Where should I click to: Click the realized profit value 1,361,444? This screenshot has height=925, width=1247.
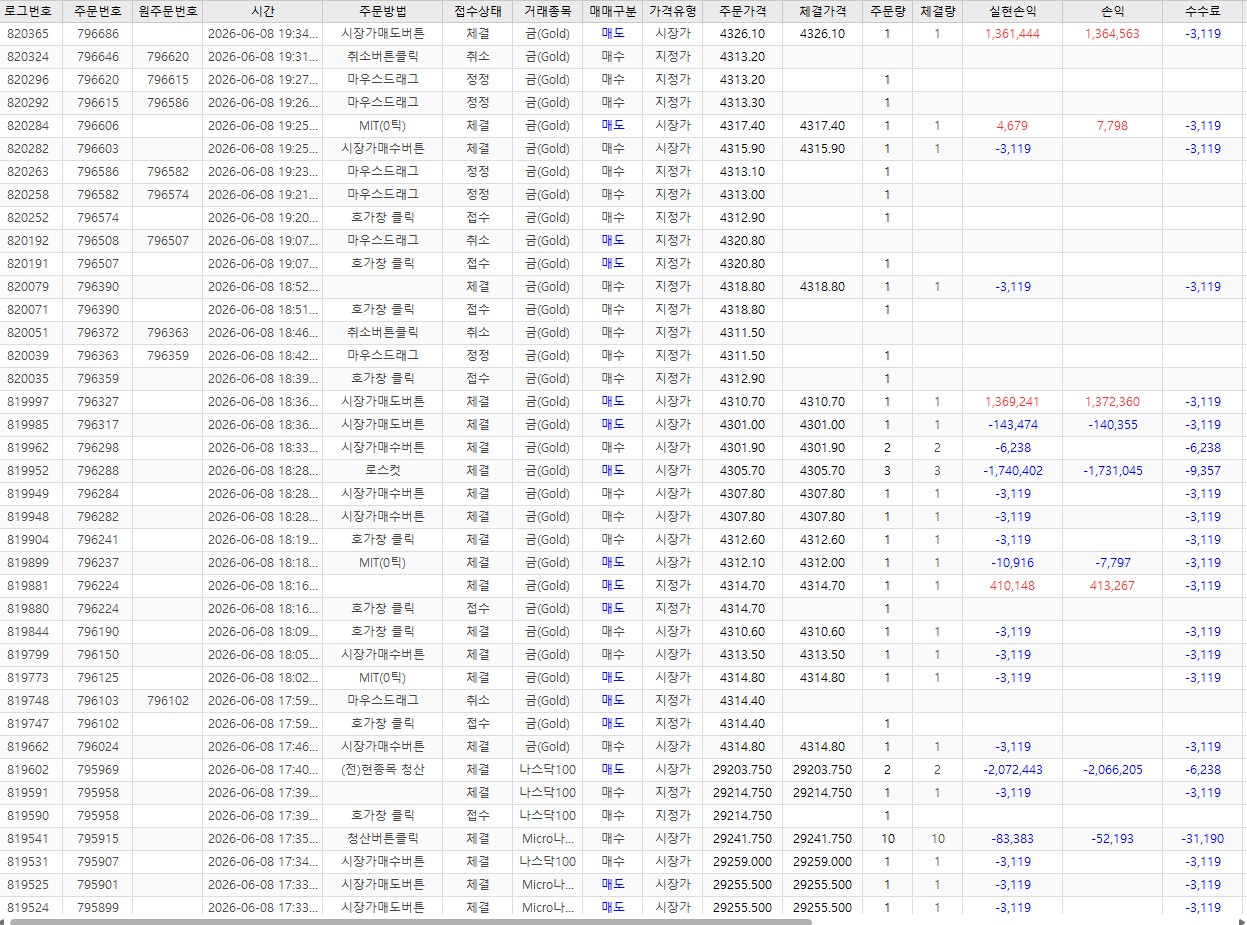1012,33
